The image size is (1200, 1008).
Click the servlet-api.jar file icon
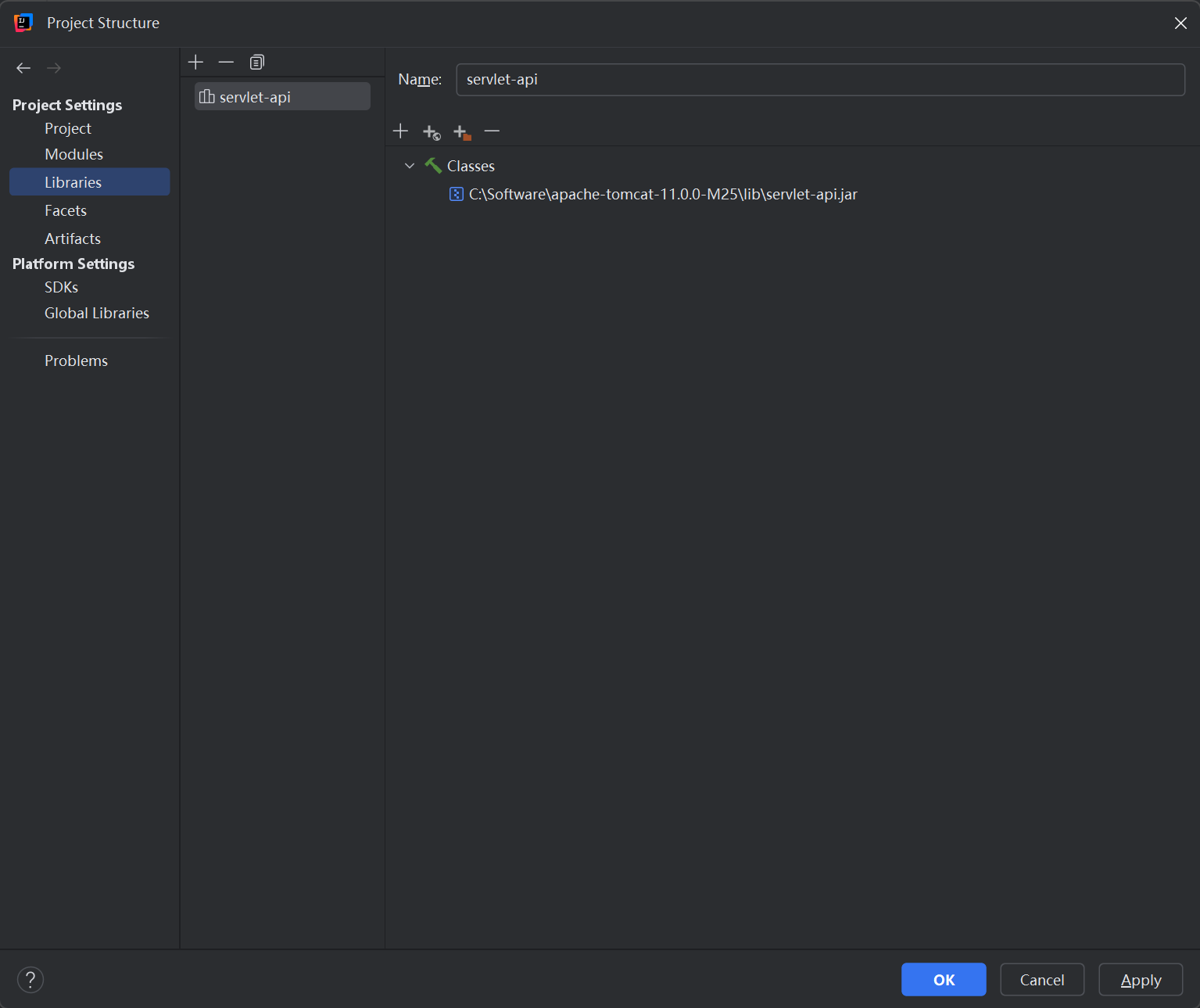[x=457, y=194]
